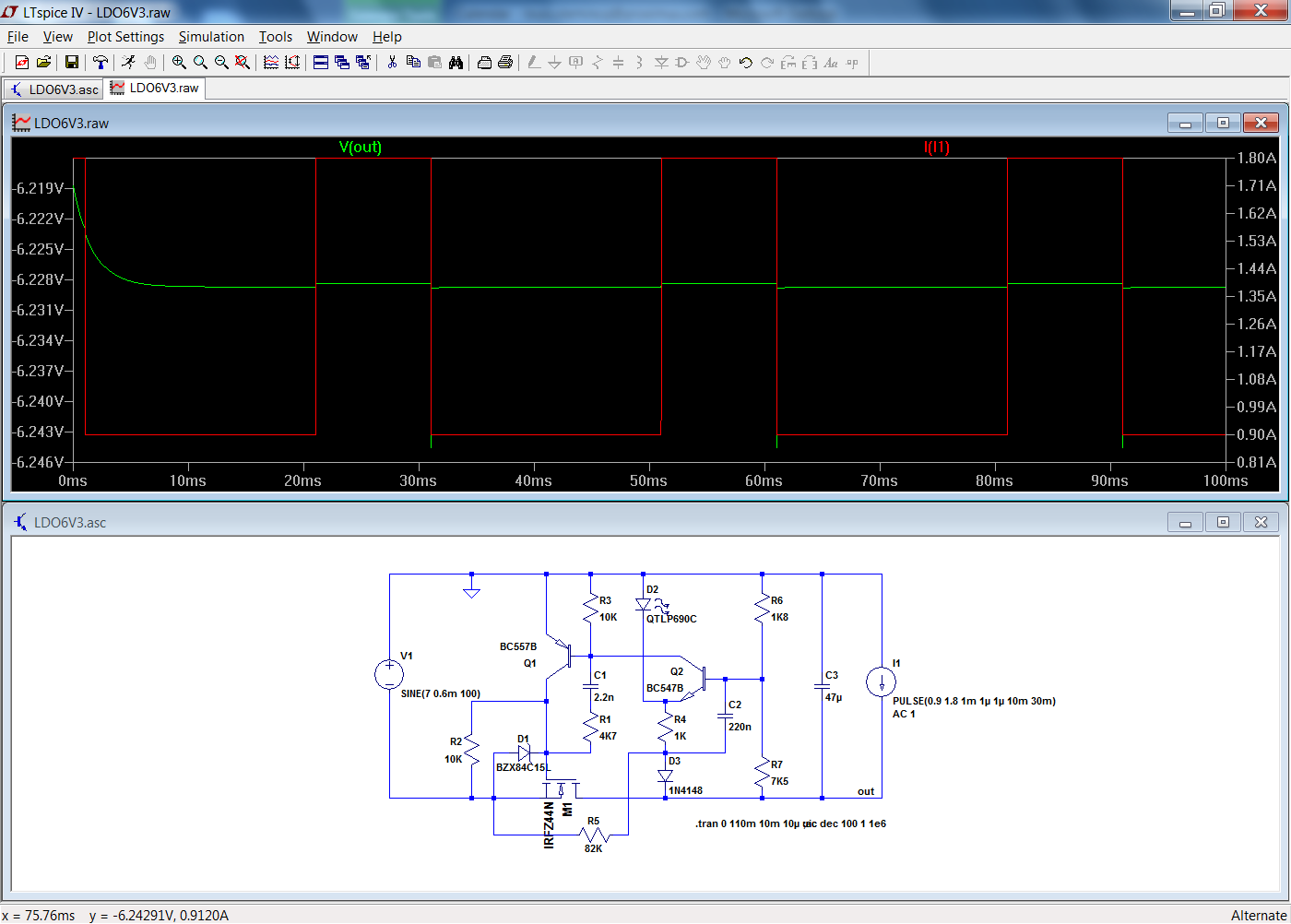This screenshot has height=924, width=1291.
Task: Select the component gate tool
Action: (682, 63)
